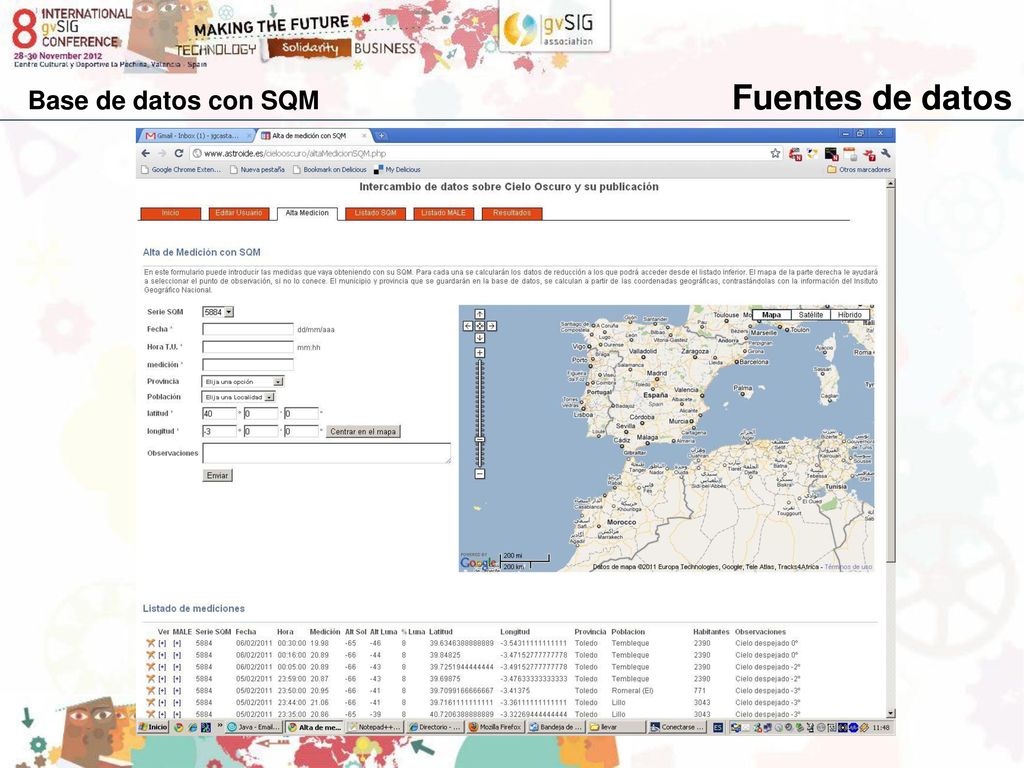Image resolution: width=1024 pixels, height=768 pixels.
Task: Open the Chrome quick launch icon in taskbar
Action: click(178, 727)
